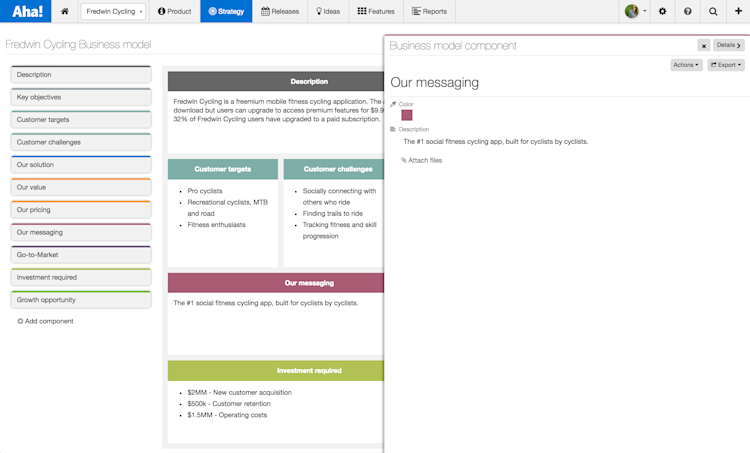Open the Fredwin Cycling product dropdown

[x=113, y=11]
